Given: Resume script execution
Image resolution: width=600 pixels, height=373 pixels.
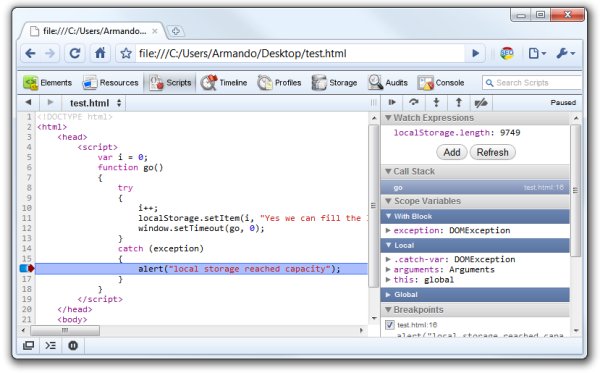Looking at the screenshot, I should (x=392, y=103).
